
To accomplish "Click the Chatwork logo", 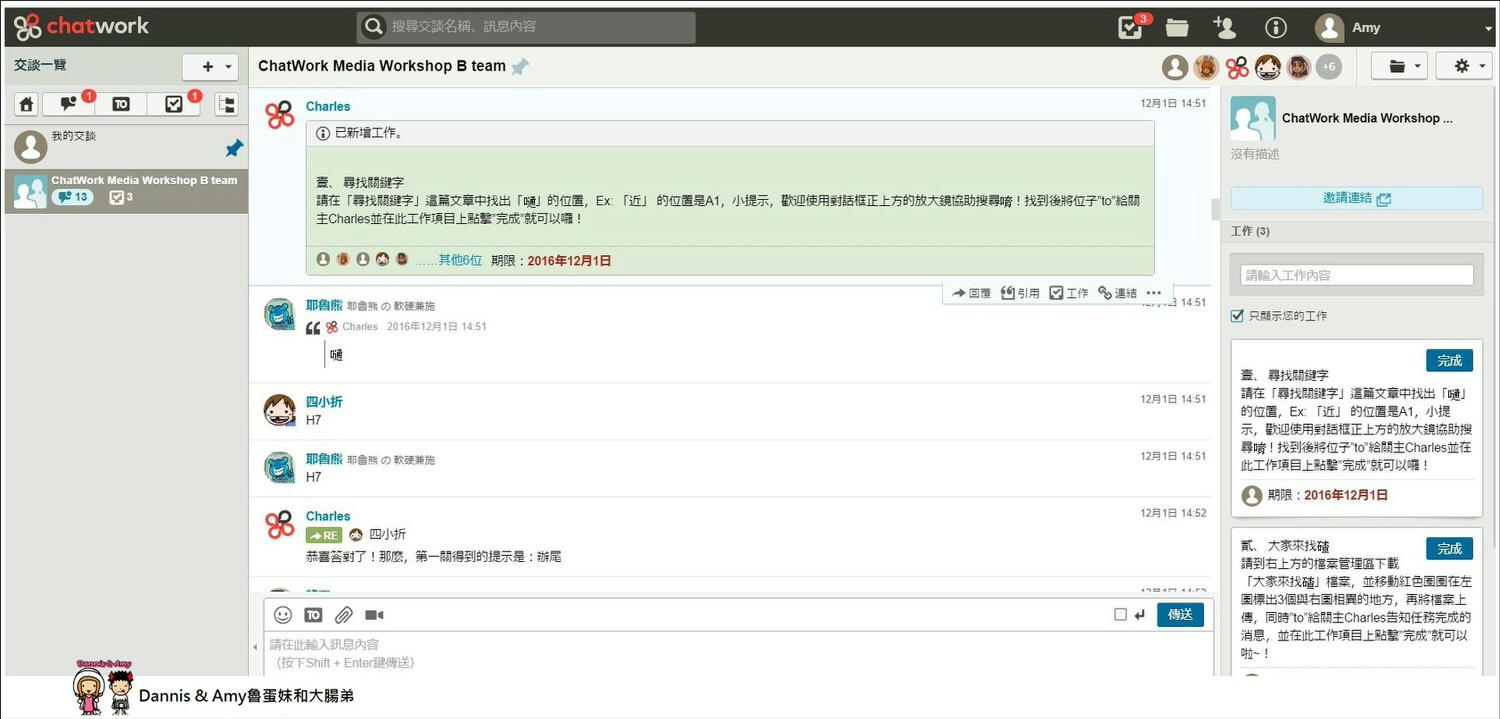I will tap(82, 26).
